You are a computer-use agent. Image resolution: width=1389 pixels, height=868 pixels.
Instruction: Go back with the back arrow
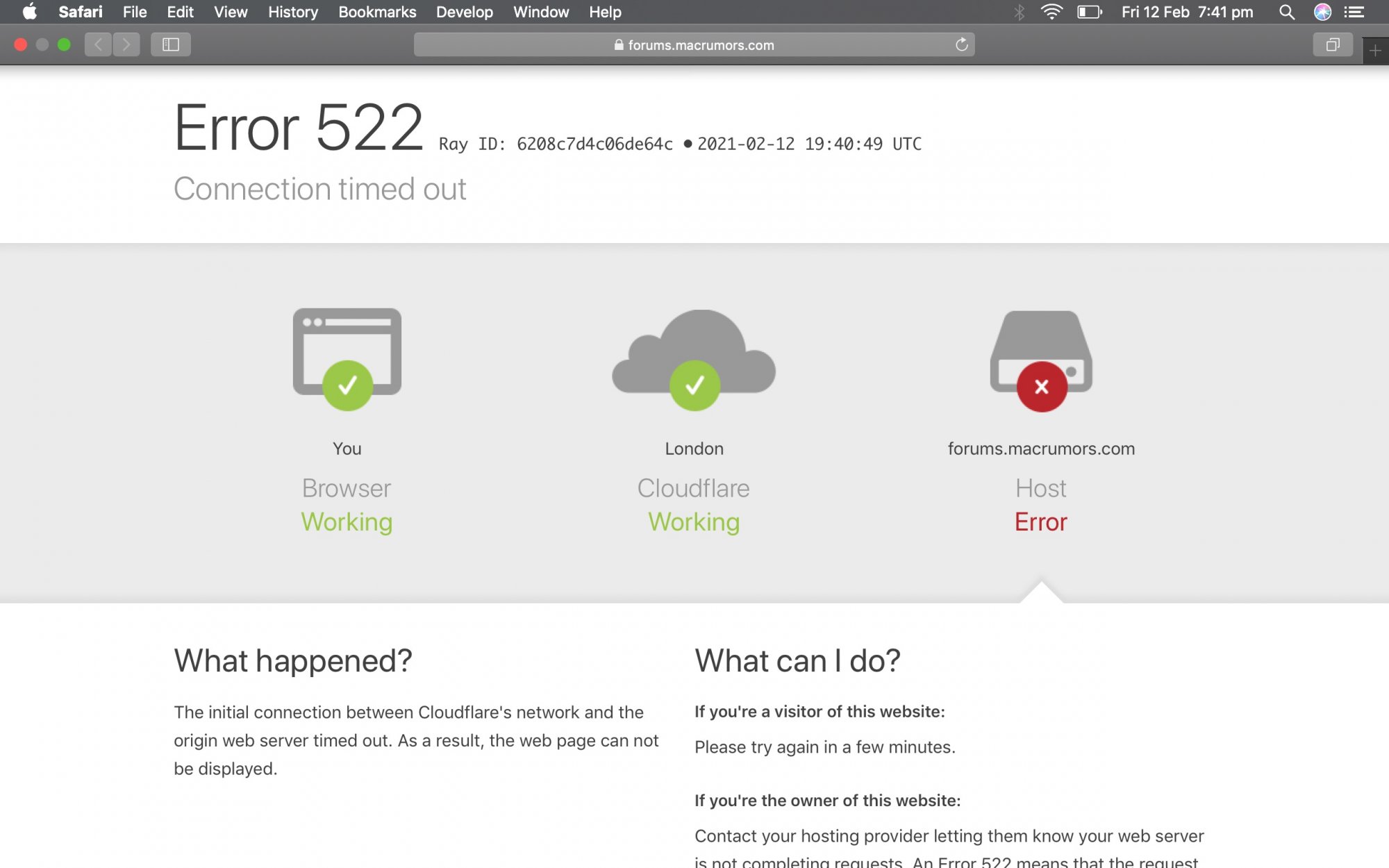(x=98, y=44)
